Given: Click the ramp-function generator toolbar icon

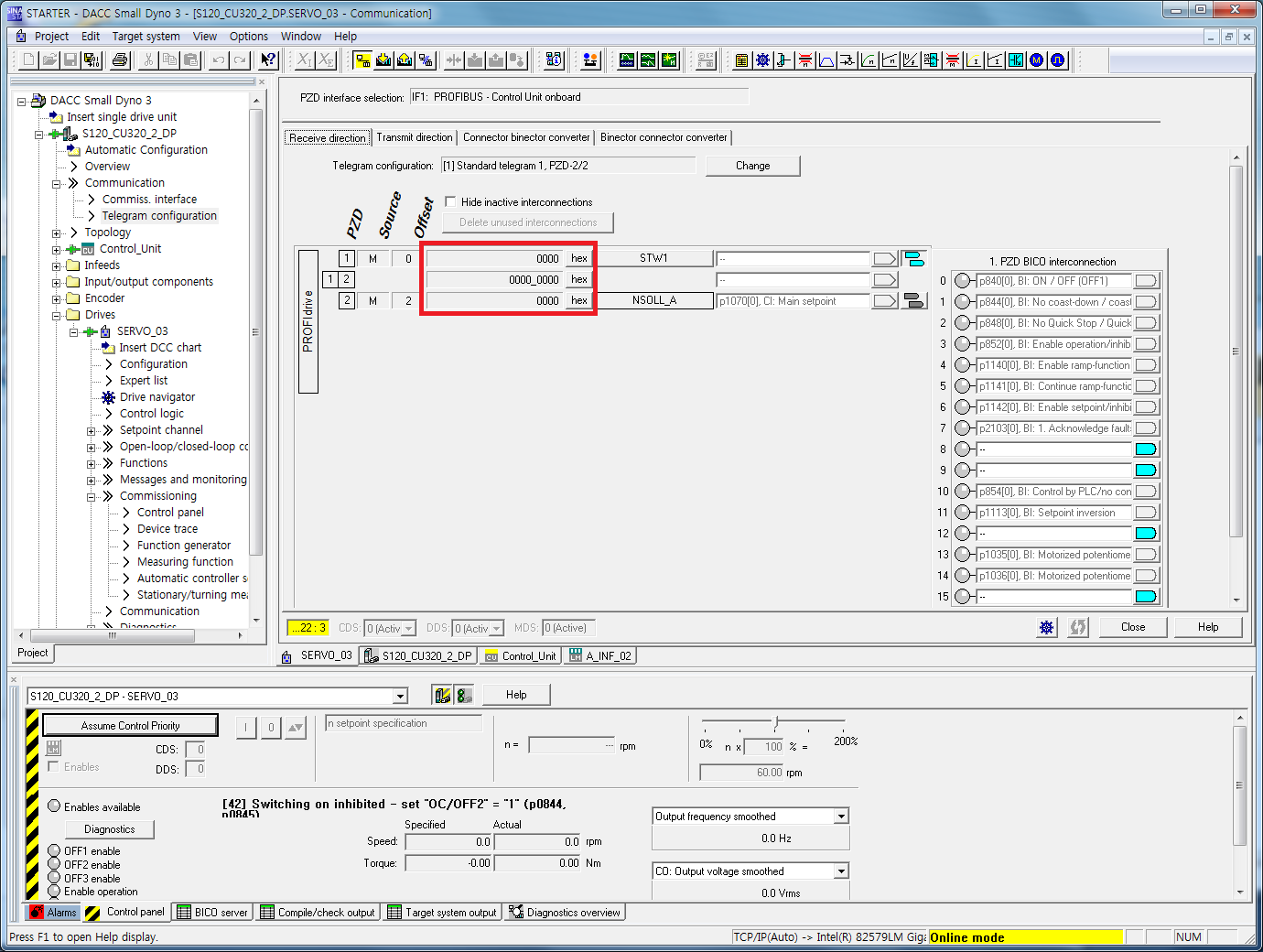Looking at the screenshot, I should click(x=826, y=60).
